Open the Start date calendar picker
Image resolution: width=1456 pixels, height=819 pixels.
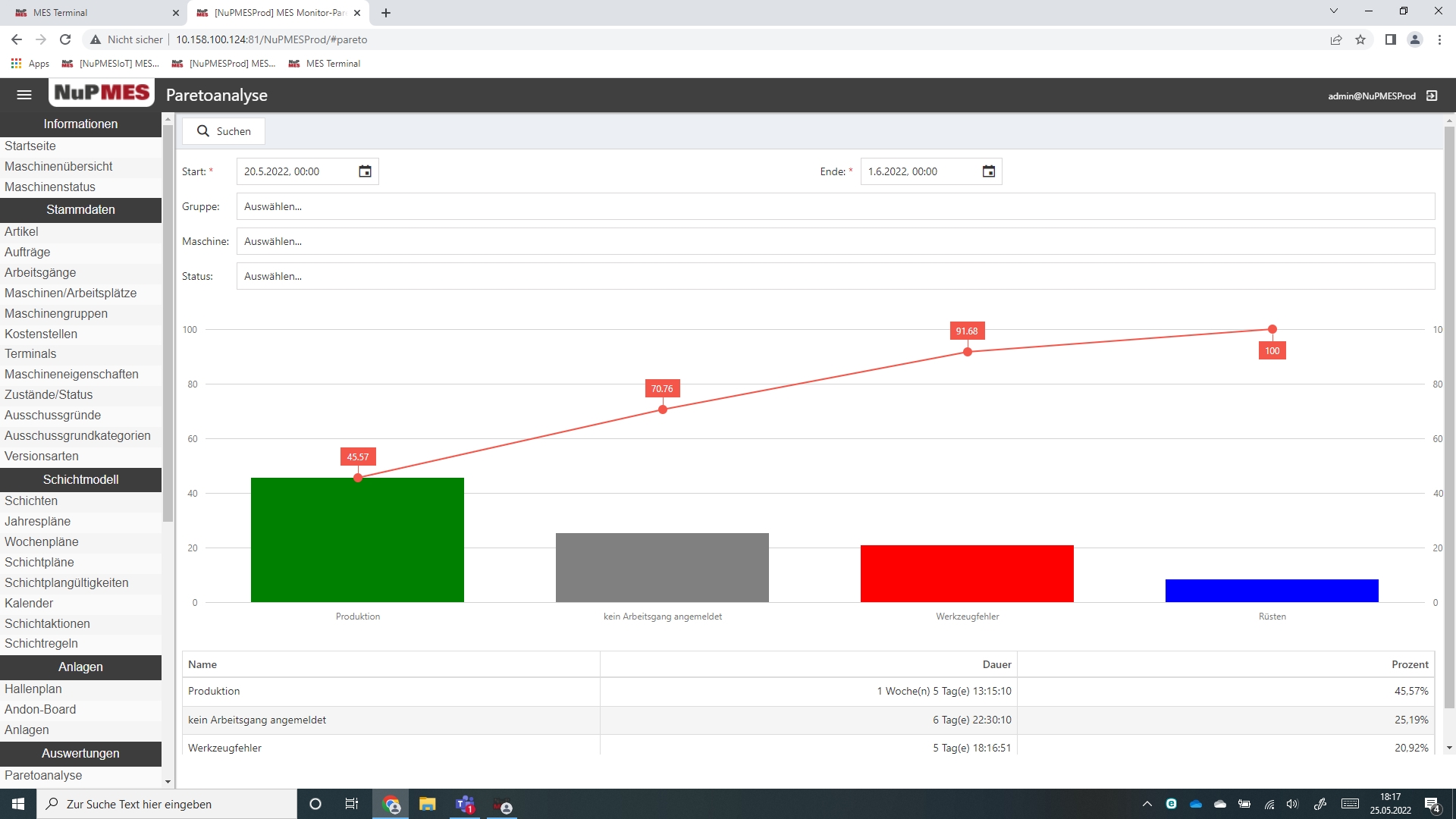pyautogui.click(x=365, y=171)
